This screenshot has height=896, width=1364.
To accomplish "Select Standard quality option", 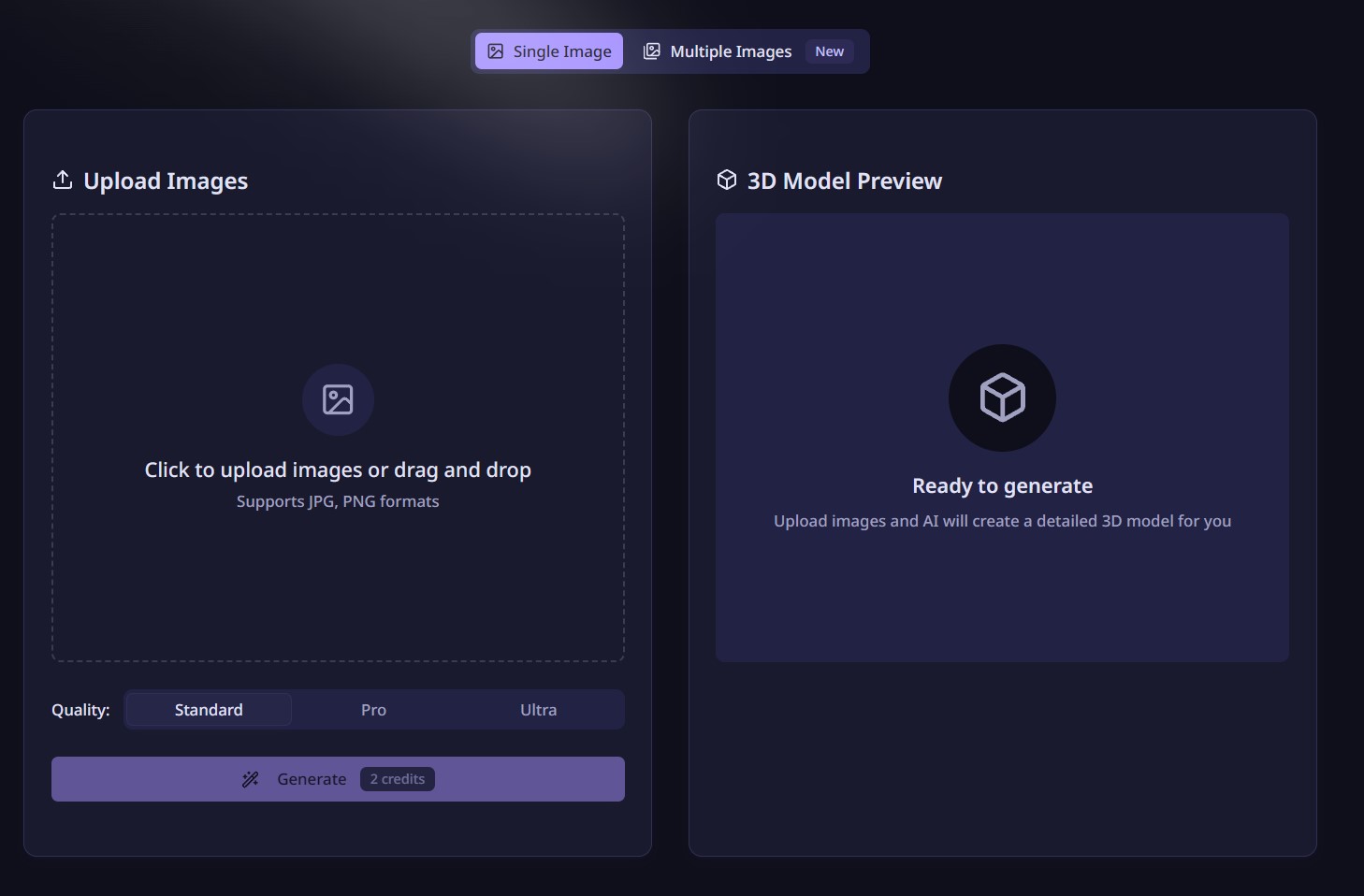I will 209,710.
